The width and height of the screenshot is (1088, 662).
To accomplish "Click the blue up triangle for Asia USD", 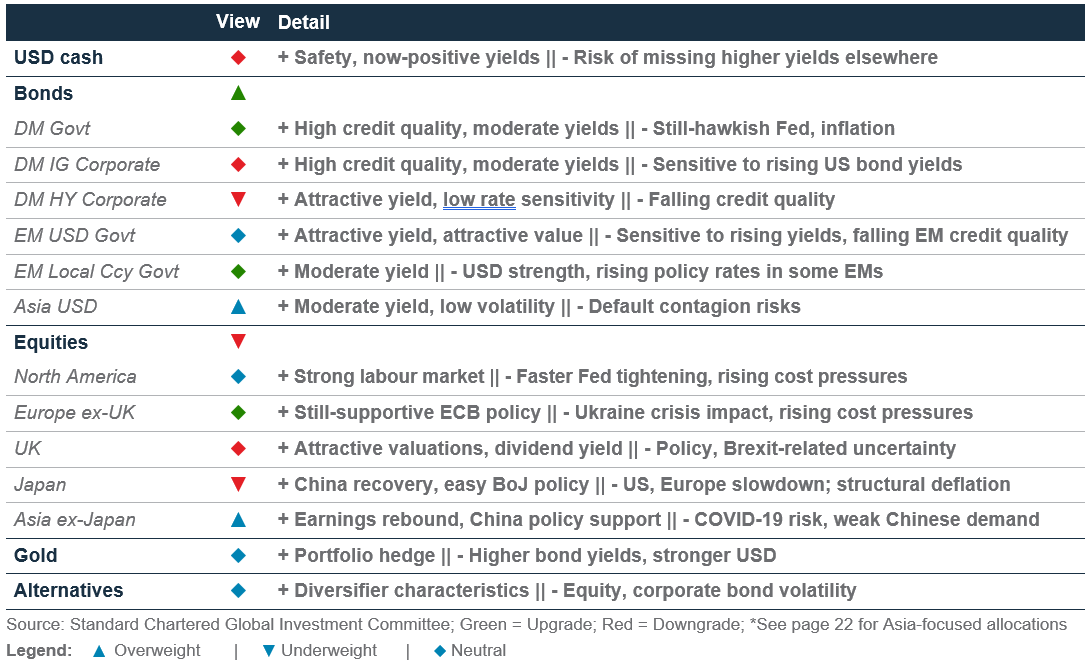I will [238, 307].
